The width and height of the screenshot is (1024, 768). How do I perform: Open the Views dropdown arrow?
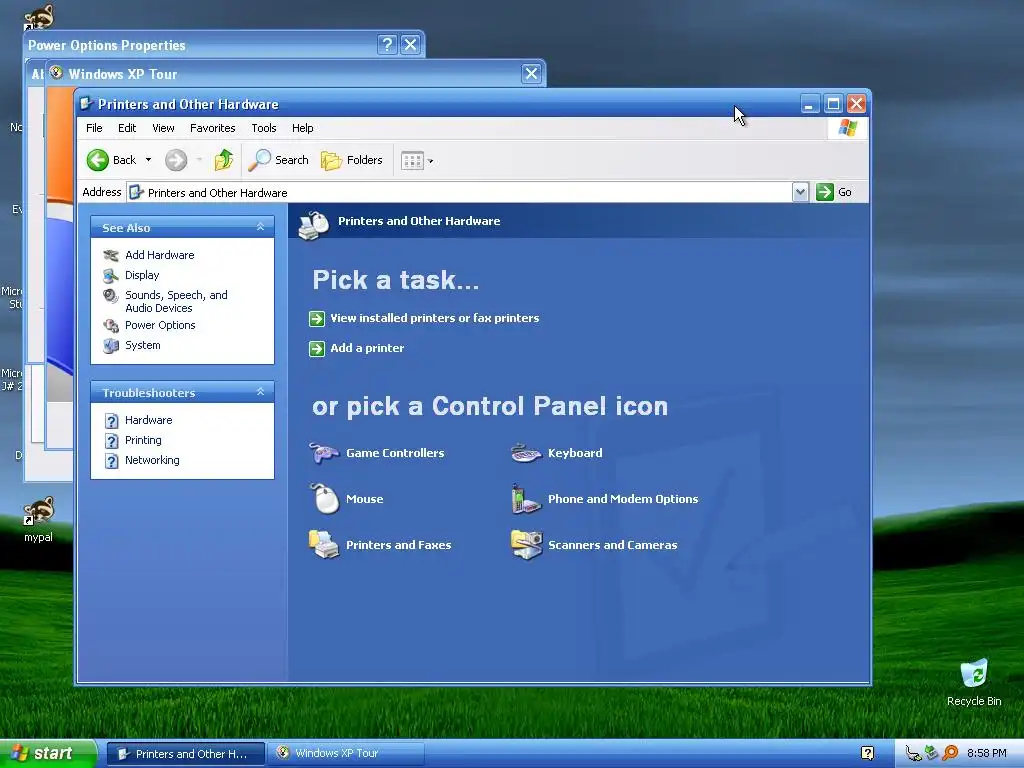tap(430, 161)
